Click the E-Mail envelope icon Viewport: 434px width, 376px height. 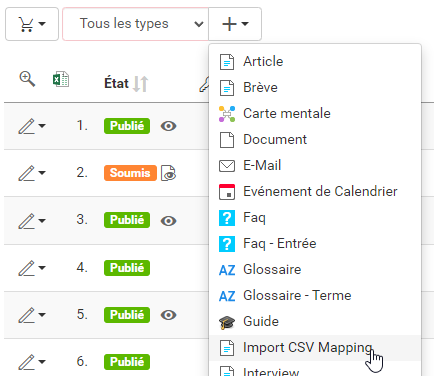coord(227,166)
